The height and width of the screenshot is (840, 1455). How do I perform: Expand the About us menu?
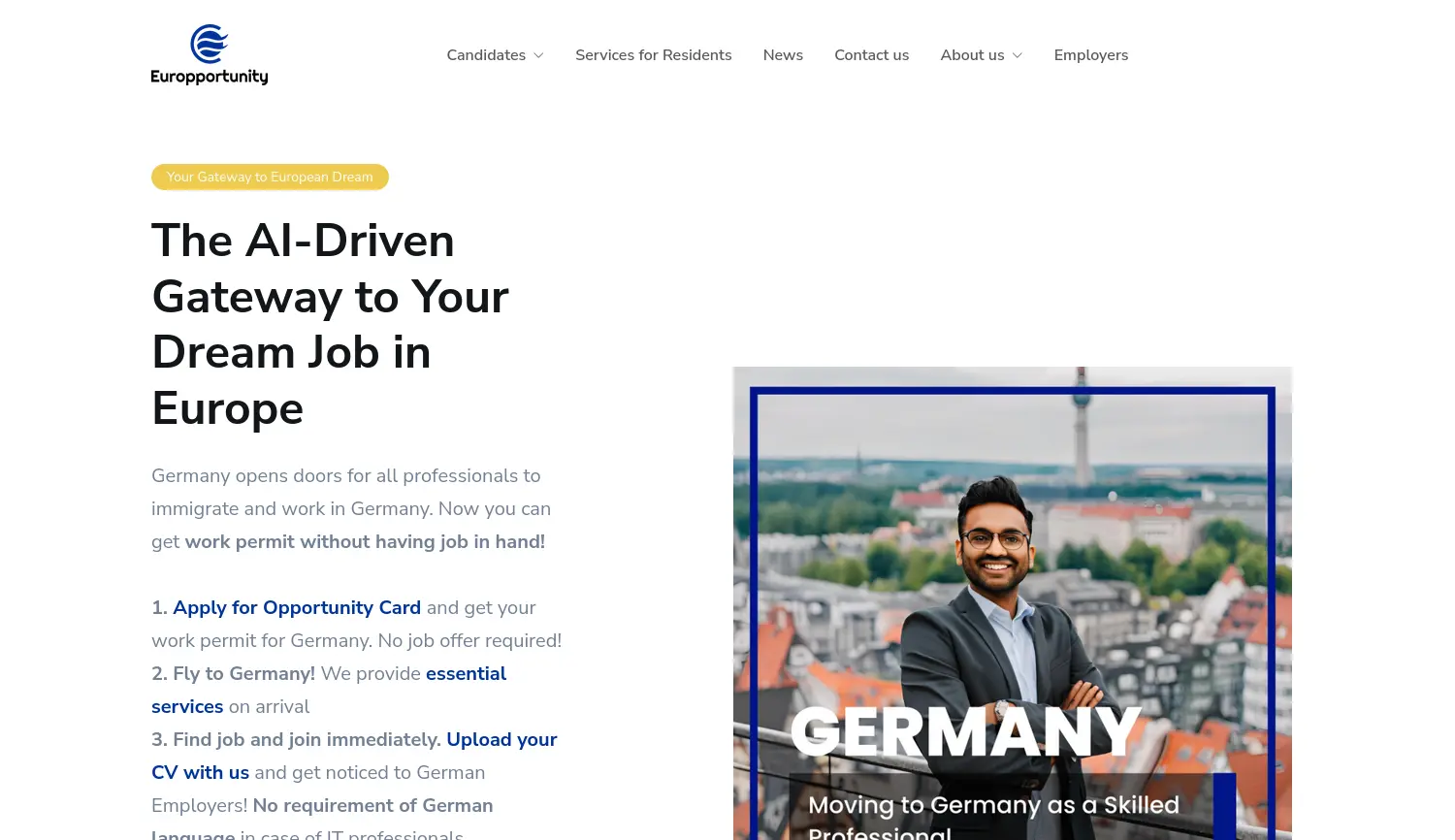click(972, 55)
